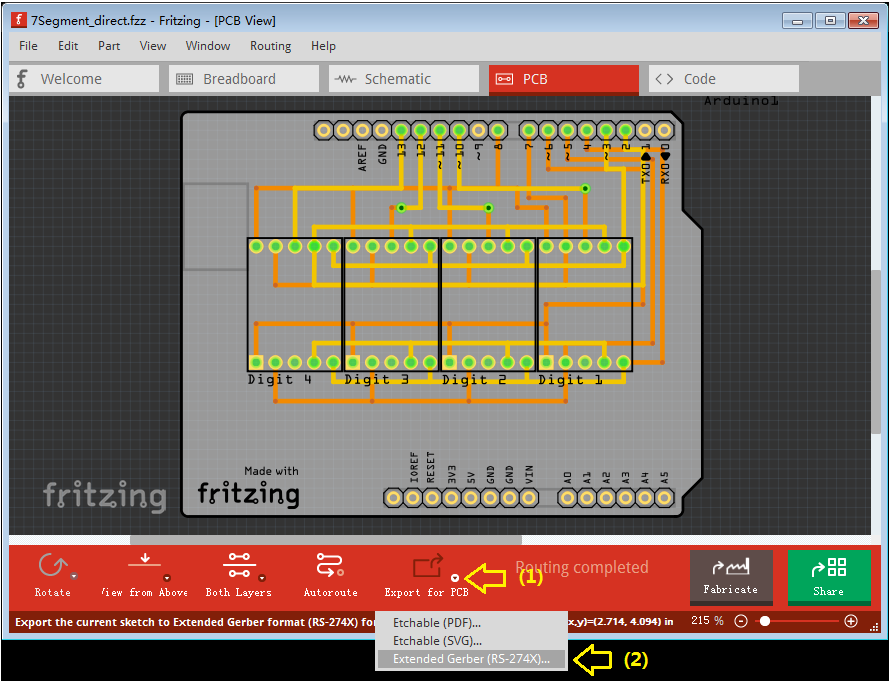Click the IOREF silkscreen label
Screen dimensions: 890x682
click(414, 468)
